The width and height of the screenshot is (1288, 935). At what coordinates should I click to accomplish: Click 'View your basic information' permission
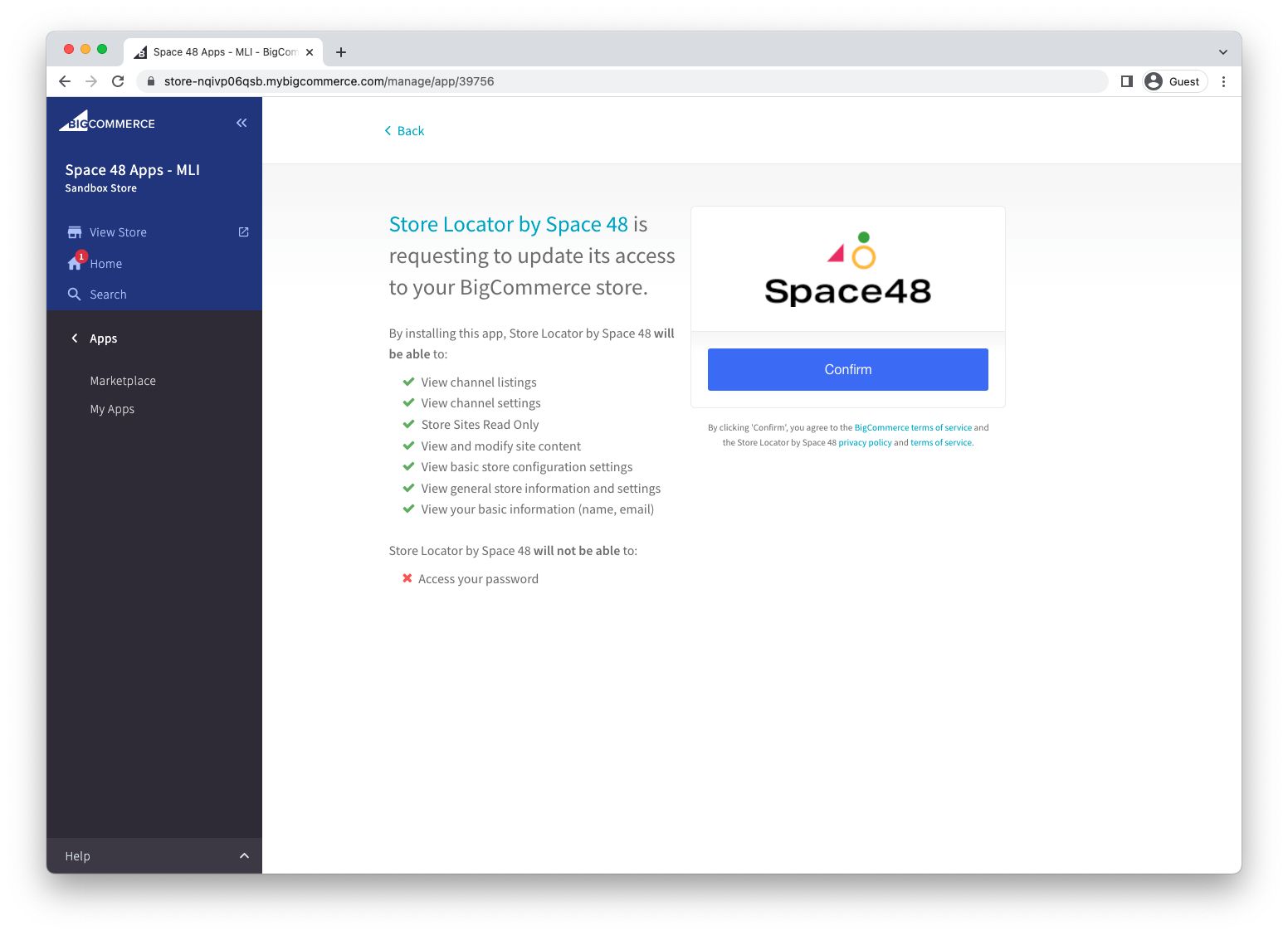537,509
